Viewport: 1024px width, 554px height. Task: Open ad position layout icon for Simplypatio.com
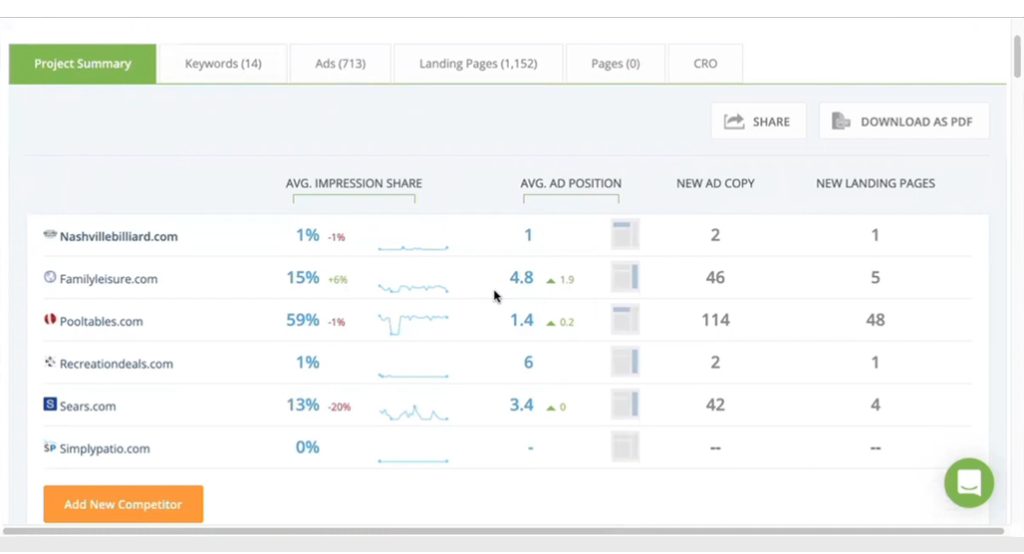pos(625,447)
